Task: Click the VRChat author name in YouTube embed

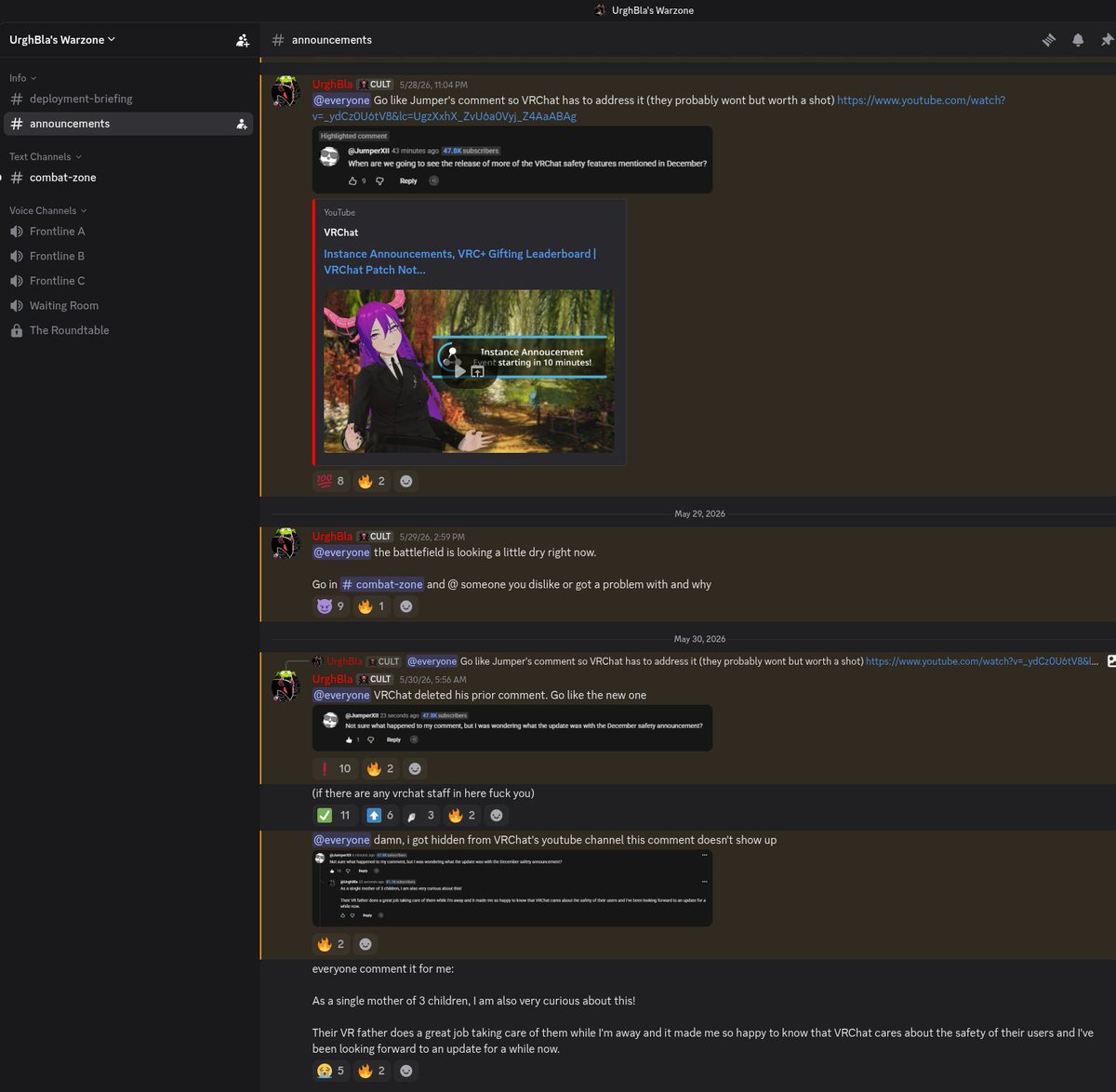Action: 340,233
